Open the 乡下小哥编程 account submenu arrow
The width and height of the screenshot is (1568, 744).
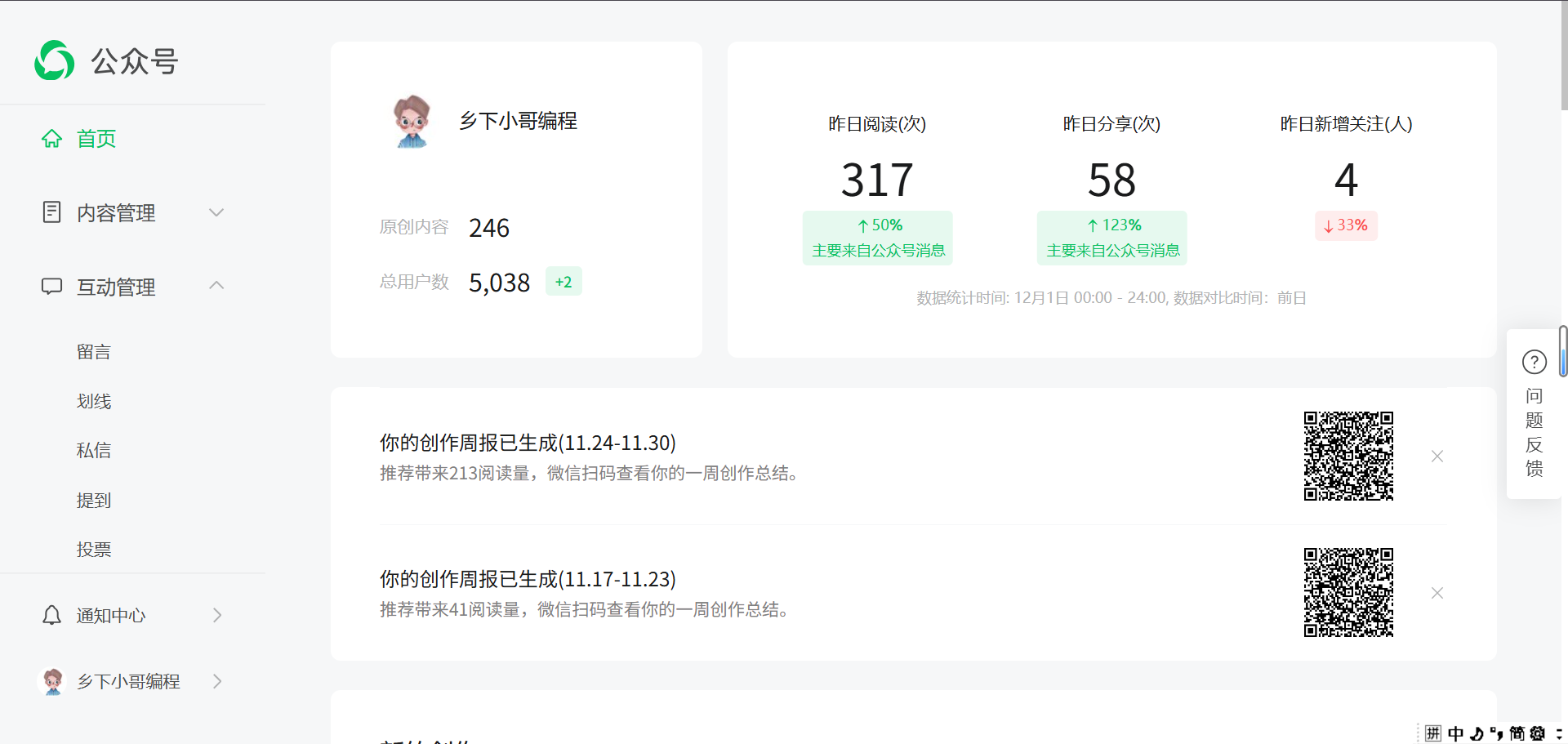217,681
